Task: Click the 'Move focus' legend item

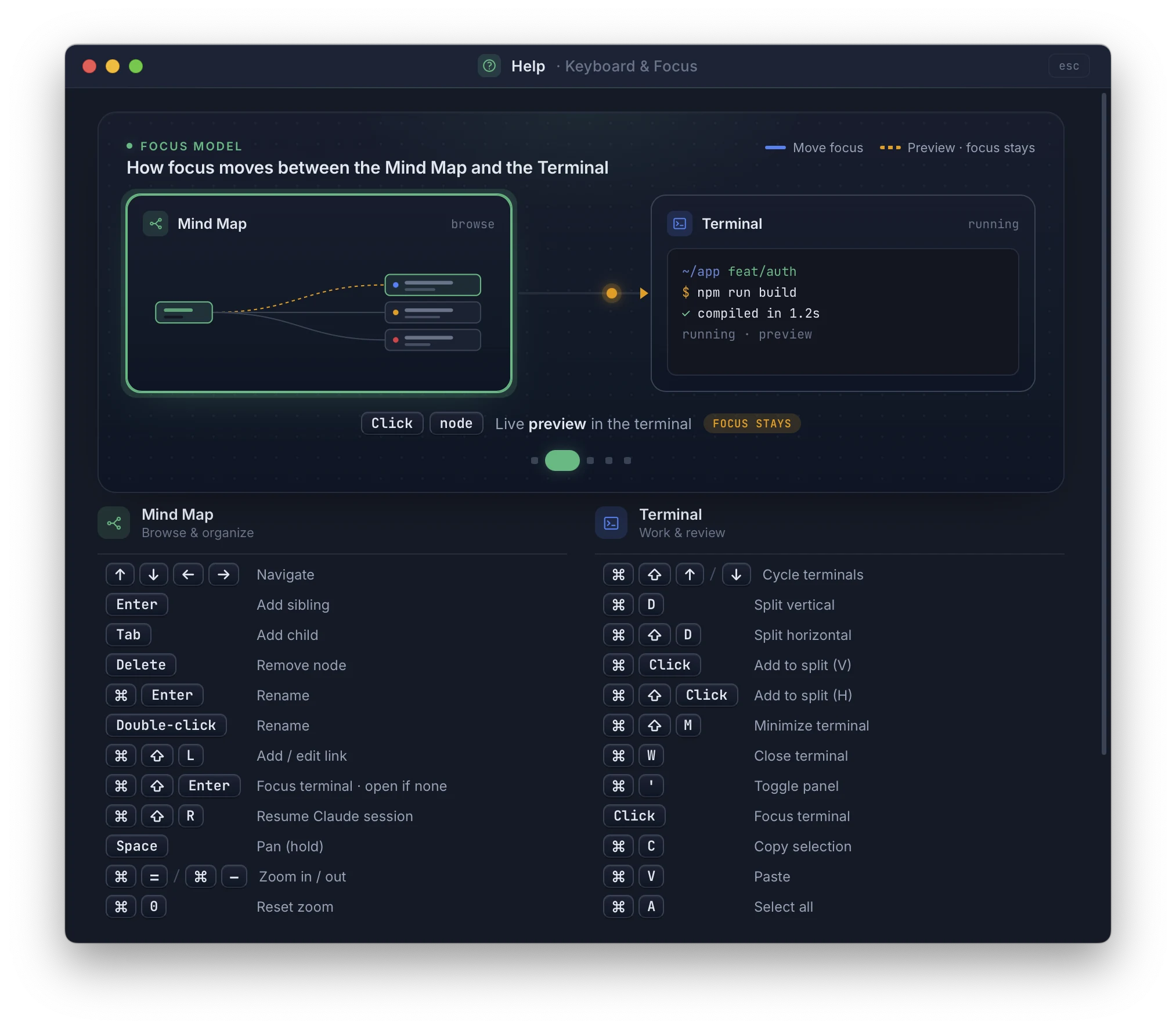Action: click(814, 147)
